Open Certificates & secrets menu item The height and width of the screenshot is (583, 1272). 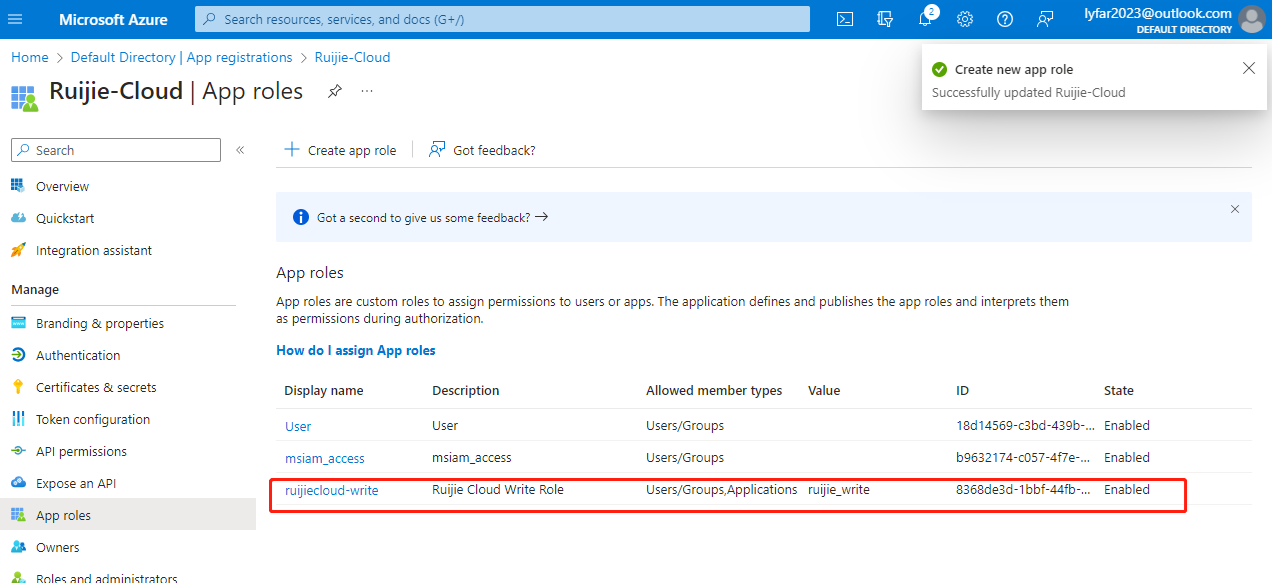coord(96,387)
